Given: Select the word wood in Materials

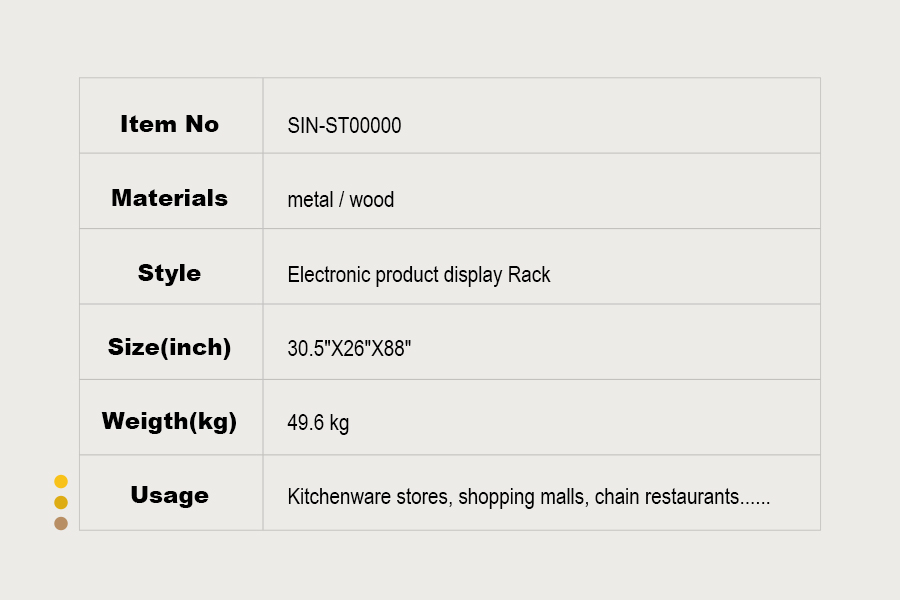Looking at the screenshot, I should [x=372, y=200].
